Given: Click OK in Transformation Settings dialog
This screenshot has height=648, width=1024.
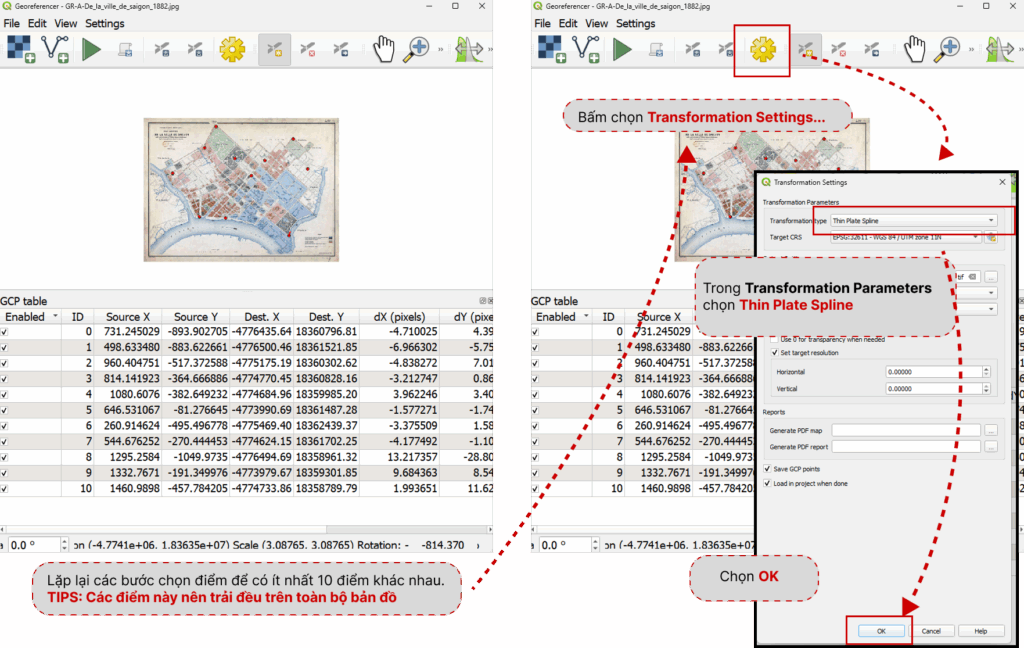Looking at the screenshot, I should (881, 631).
